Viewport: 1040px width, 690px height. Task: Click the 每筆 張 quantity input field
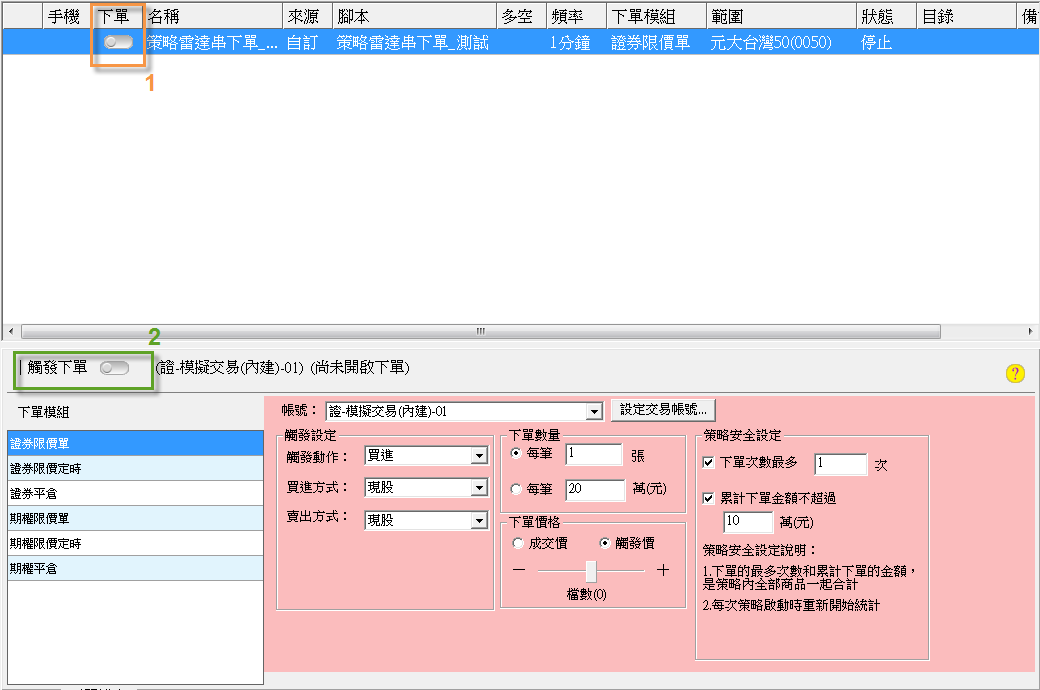point(593,455)
